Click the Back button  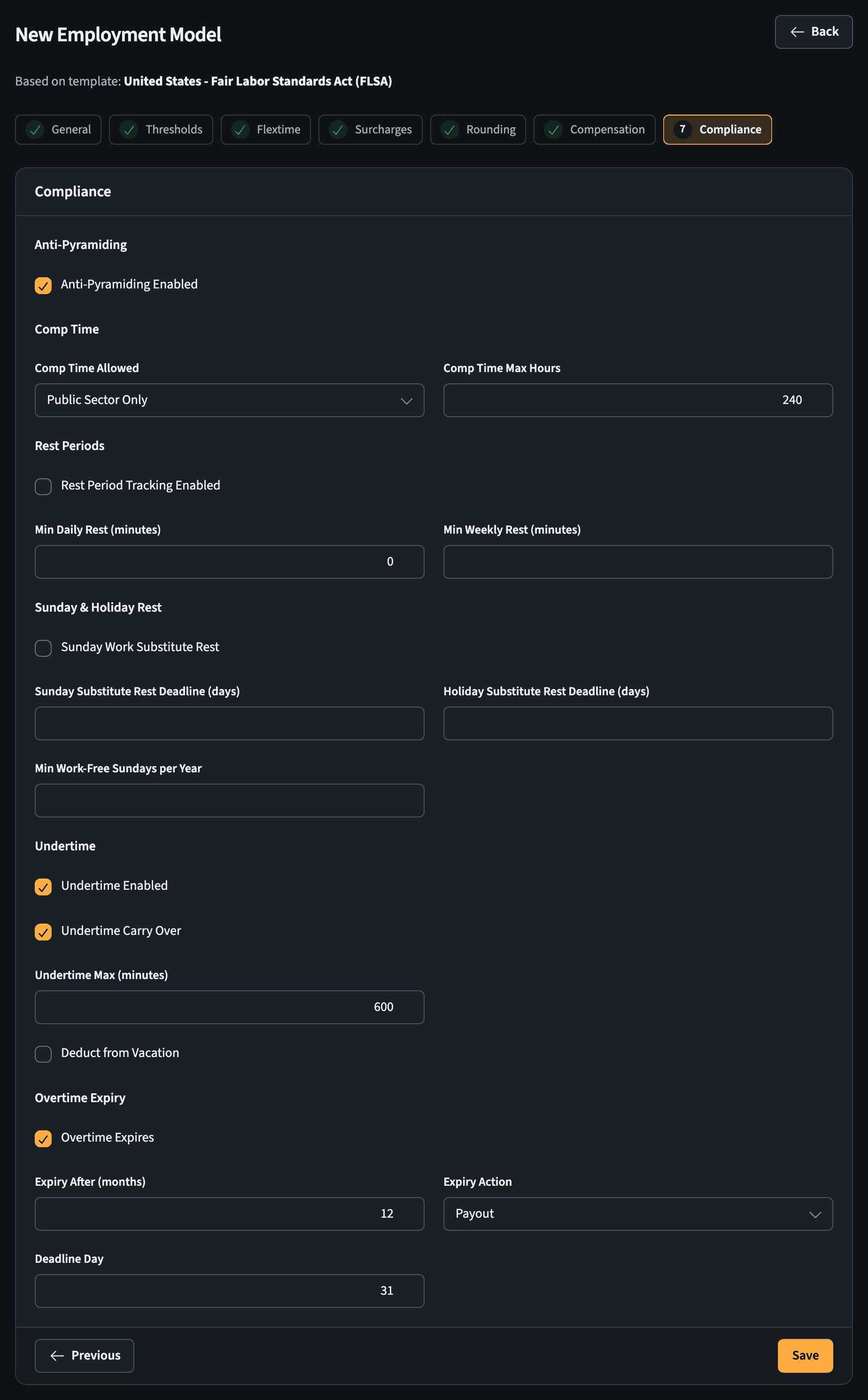(813, 31)
